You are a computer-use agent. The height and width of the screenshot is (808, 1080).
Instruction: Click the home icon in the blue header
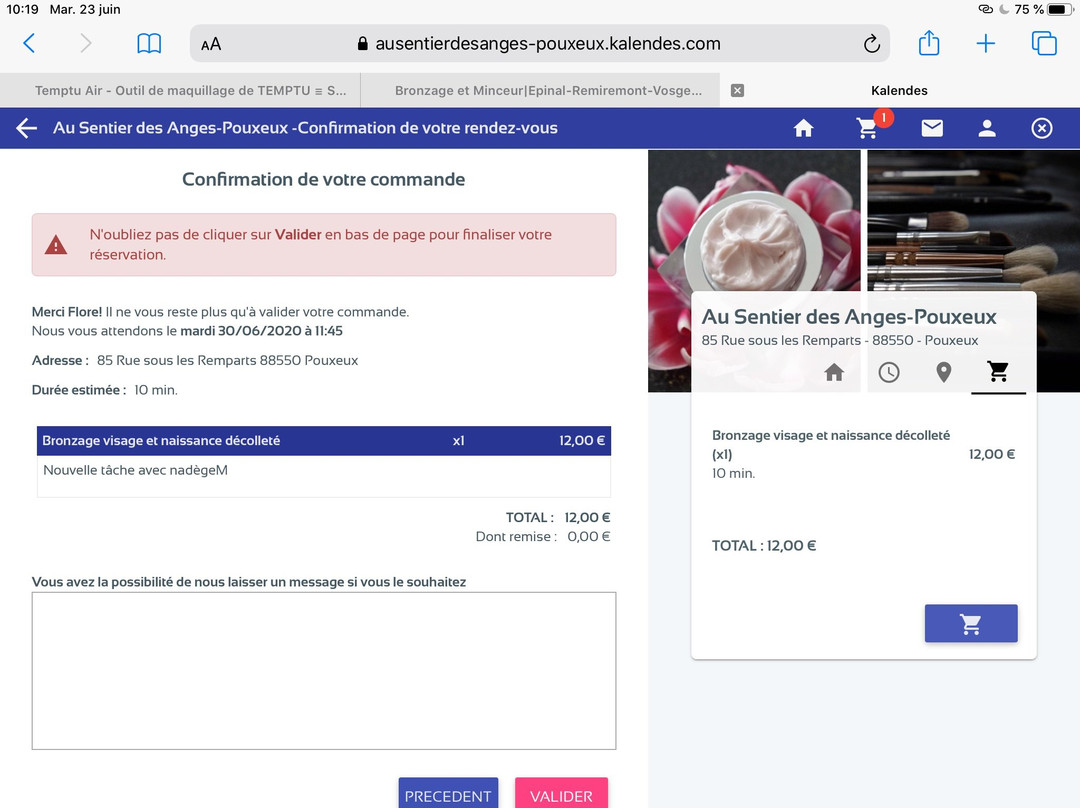point(803,128)
